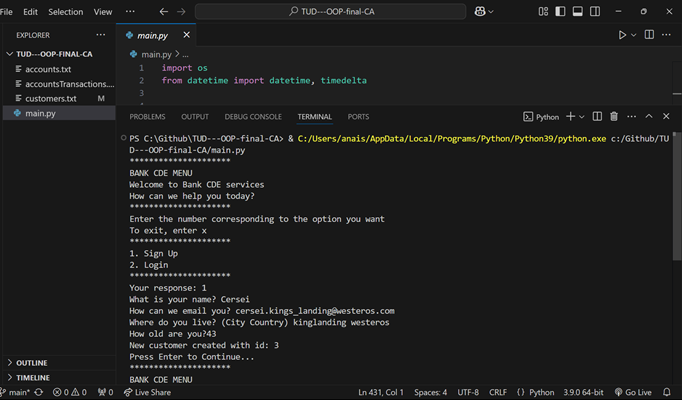Toggle primary side bar visibility
Viewport: 682px width, 400px height.
point(560,12)
